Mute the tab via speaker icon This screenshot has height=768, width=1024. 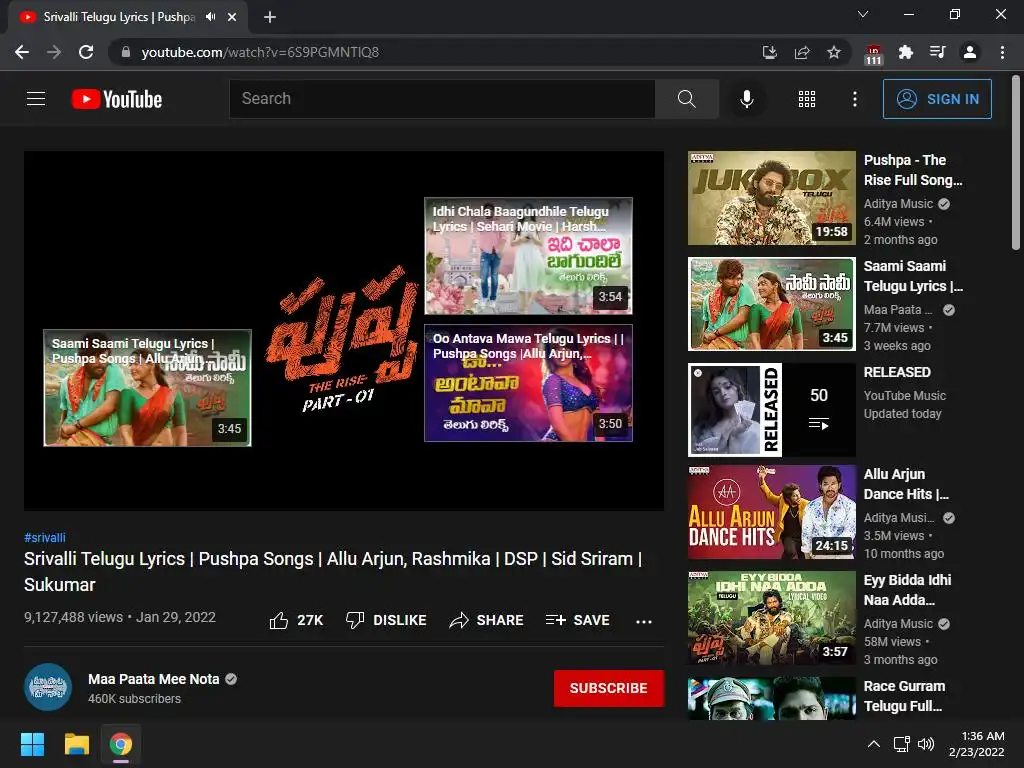210,17
